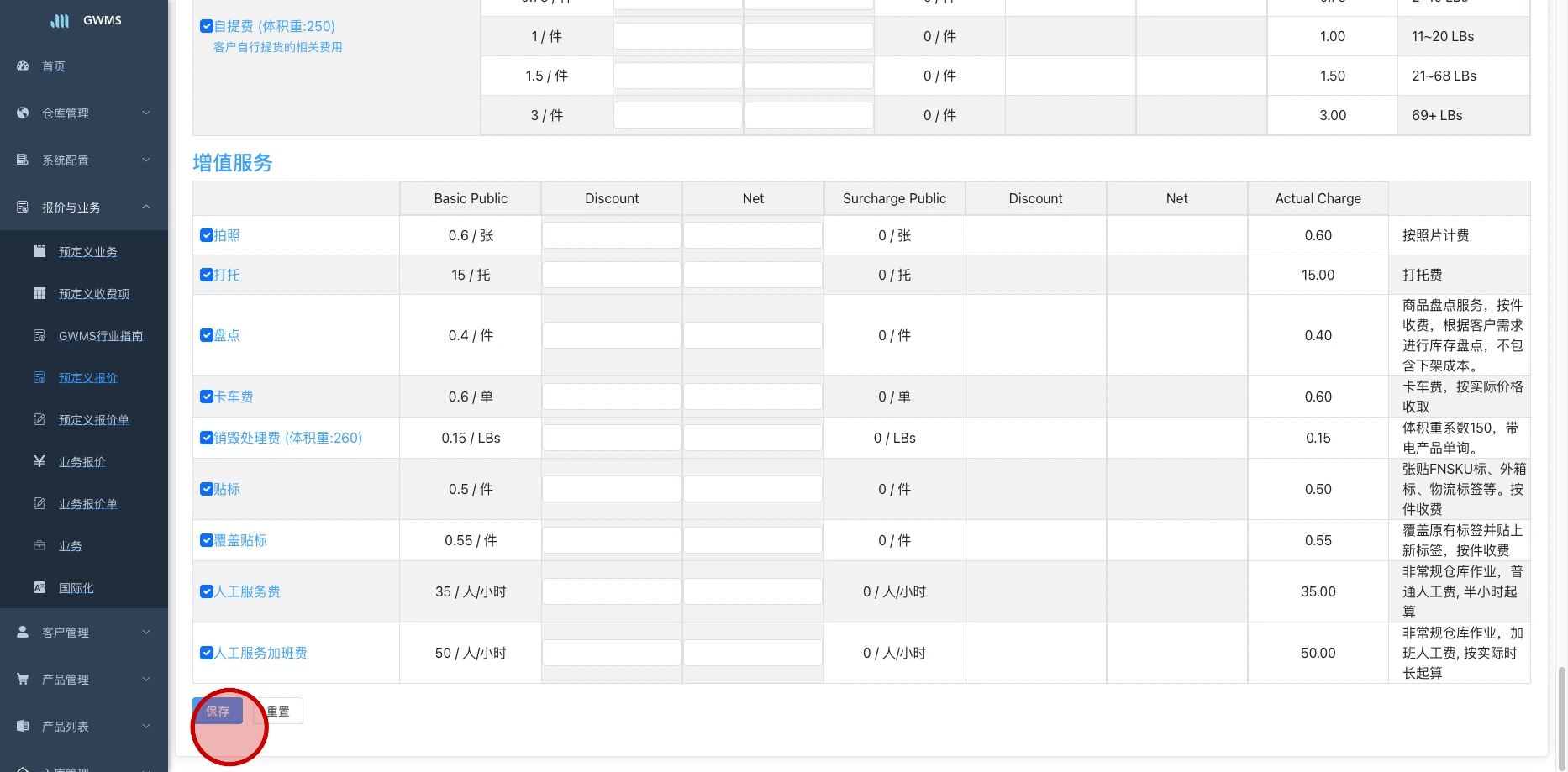Expand the 系统配置 sidebar menu
Image resolution: width=1568 pixels, height=772 pixels.
(84, 160)
